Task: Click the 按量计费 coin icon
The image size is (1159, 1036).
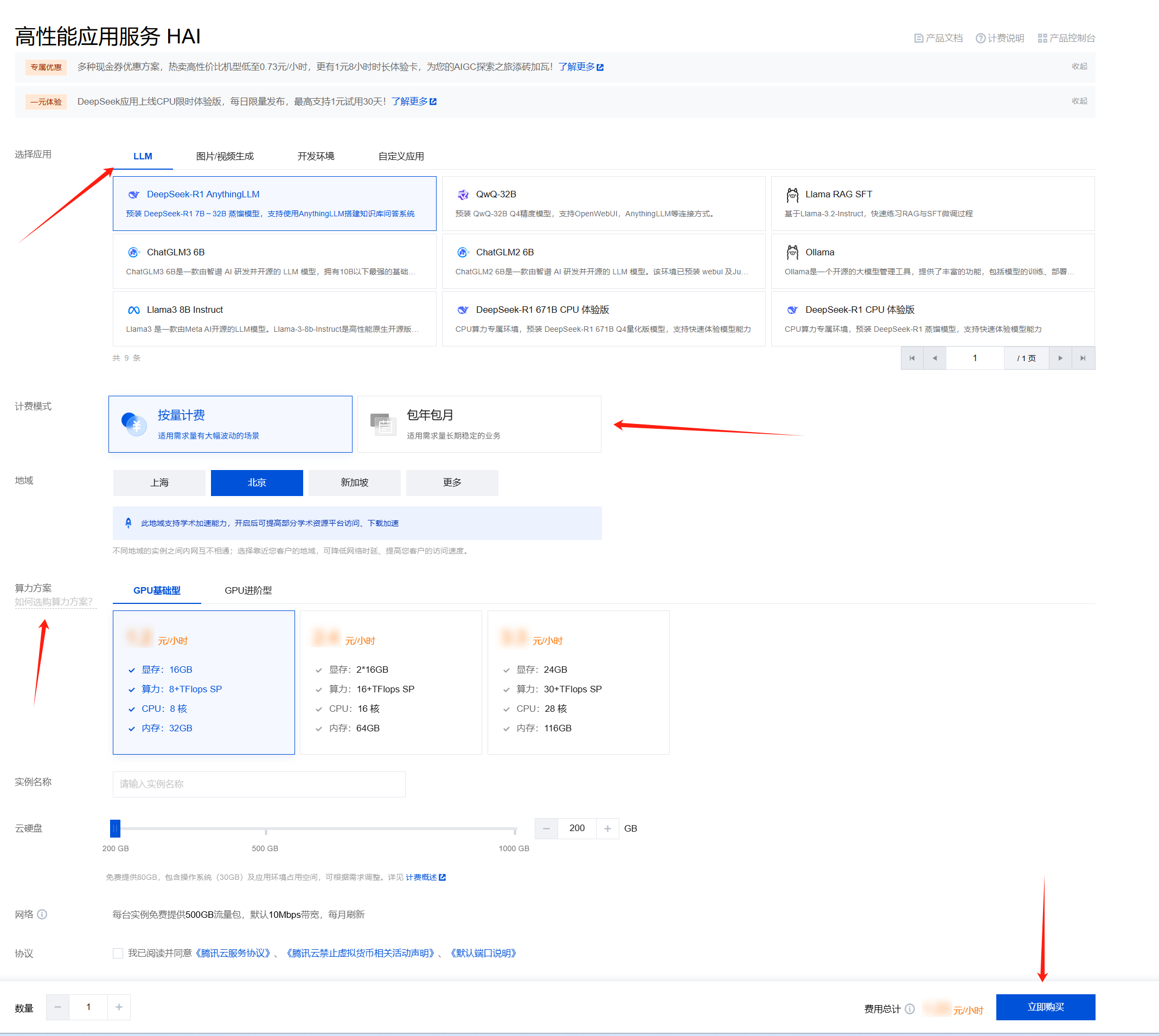Action: pyautogui.click(x=135, y=424)
